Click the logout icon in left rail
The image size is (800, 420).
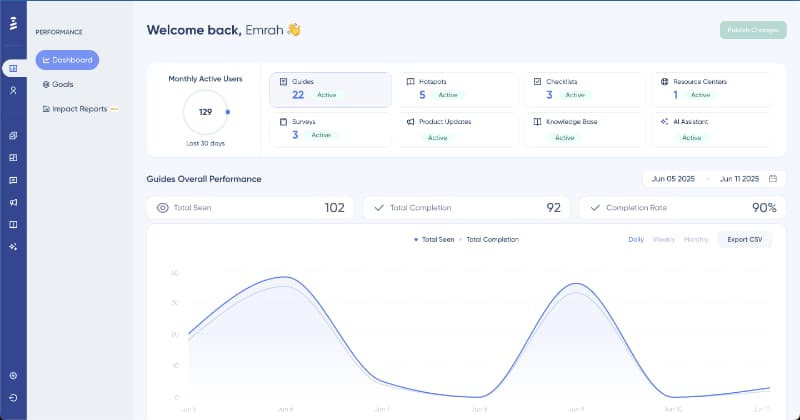(x=13, y=398)
